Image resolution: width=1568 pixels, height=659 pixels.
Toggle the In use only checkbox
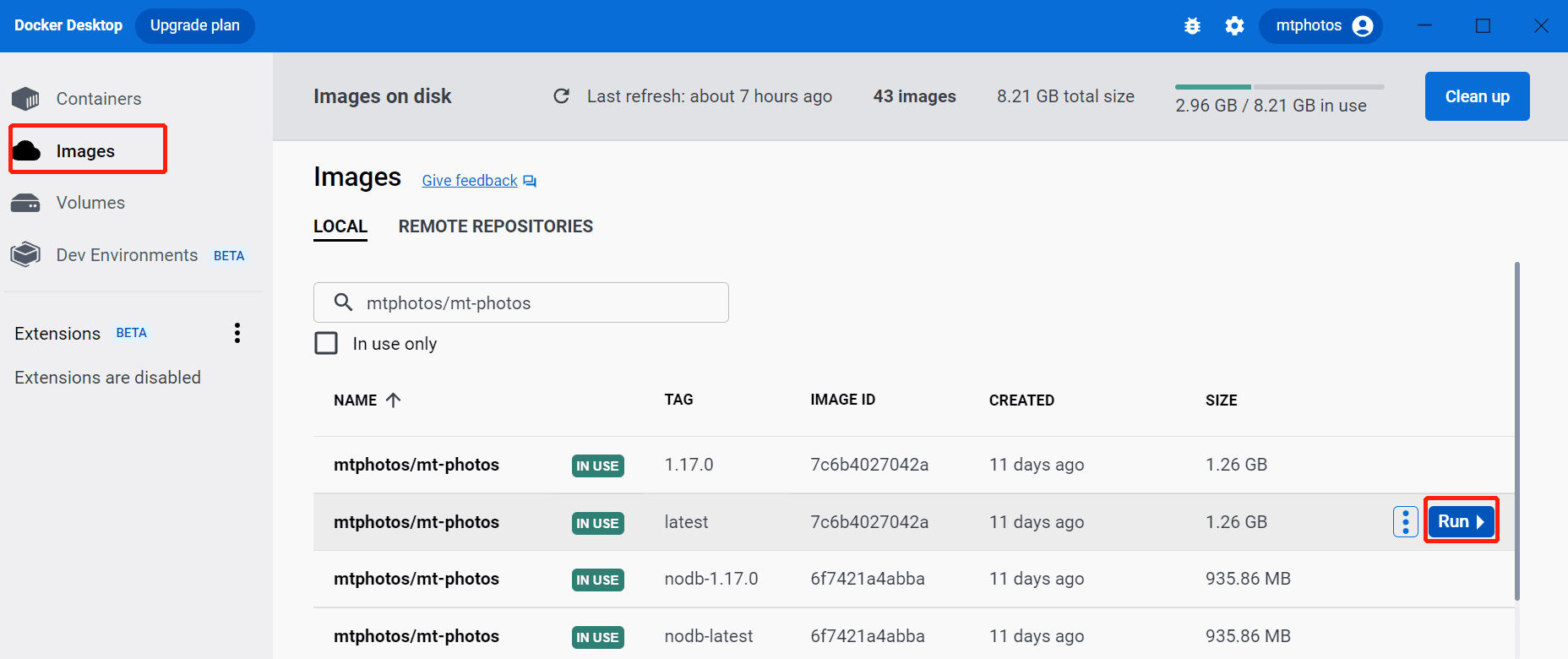click(x=326, y=343)
